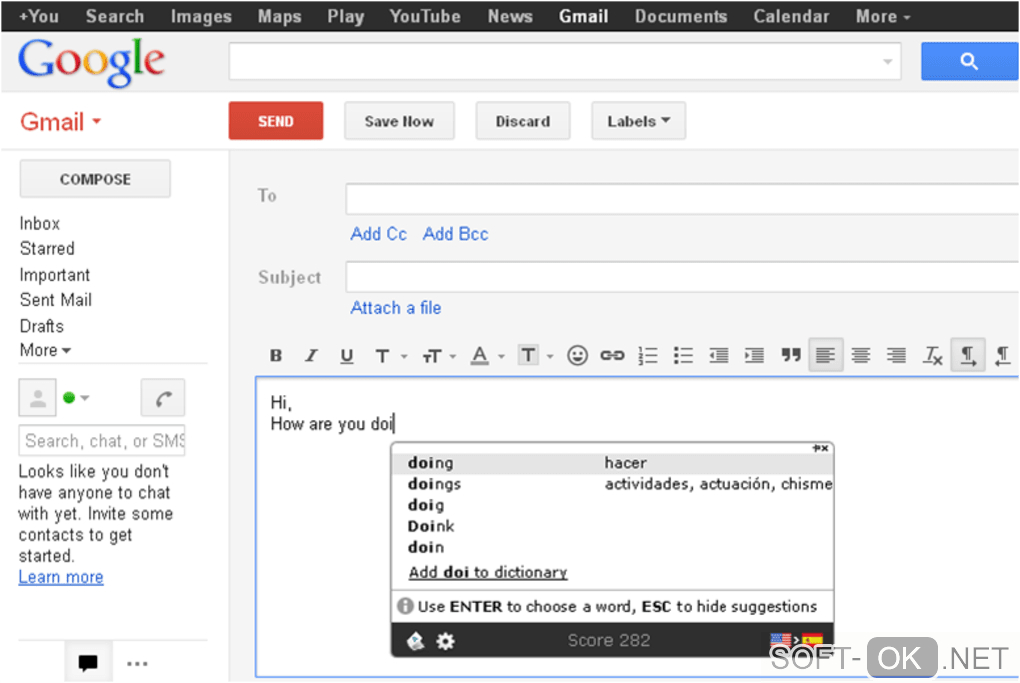This screenshot has height=683, width=1020.
Task: Open the font size picker
Action: [439, 356]
